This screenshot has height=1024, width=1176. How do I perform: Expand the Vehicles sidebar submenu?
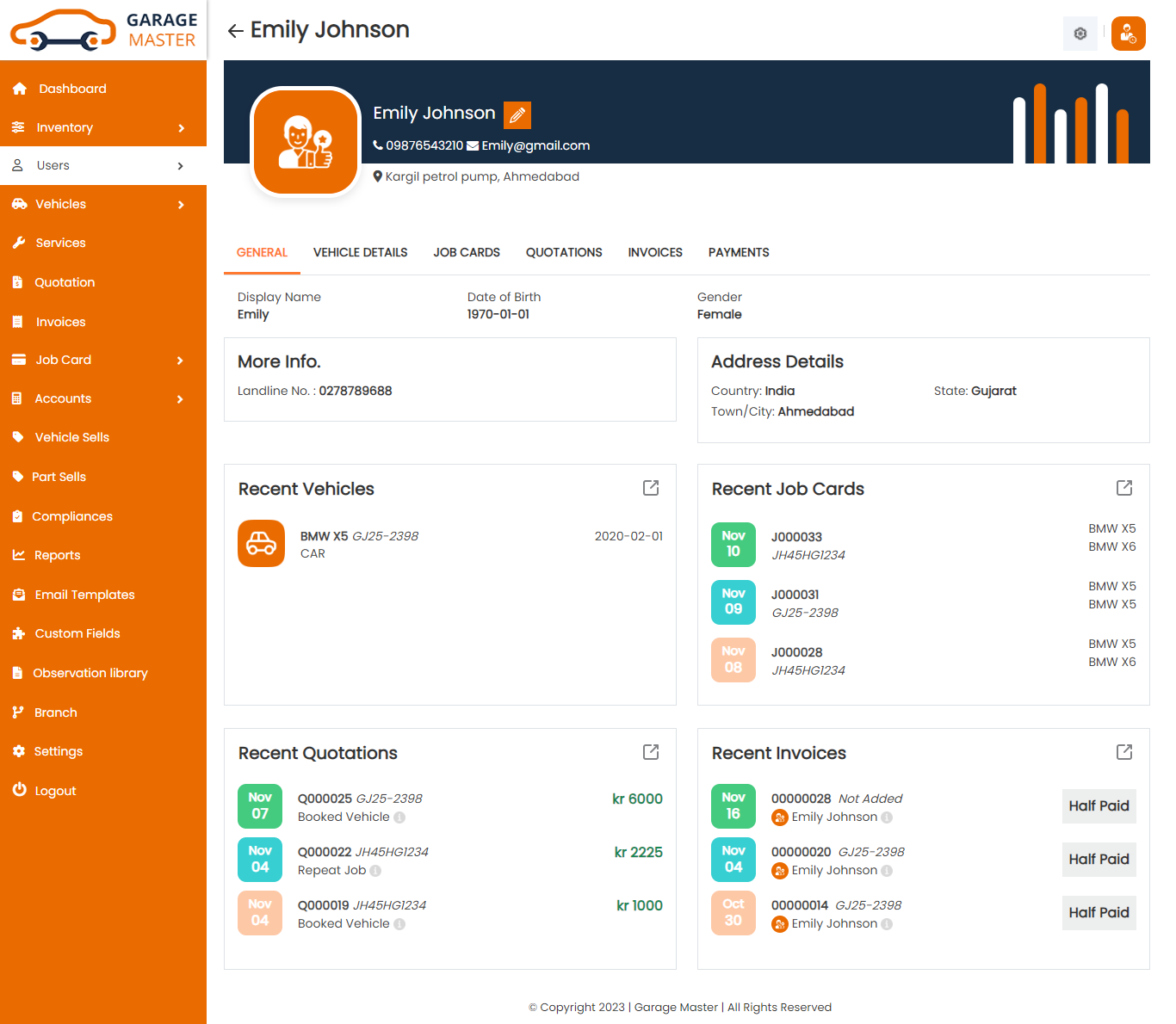[103, 204]
